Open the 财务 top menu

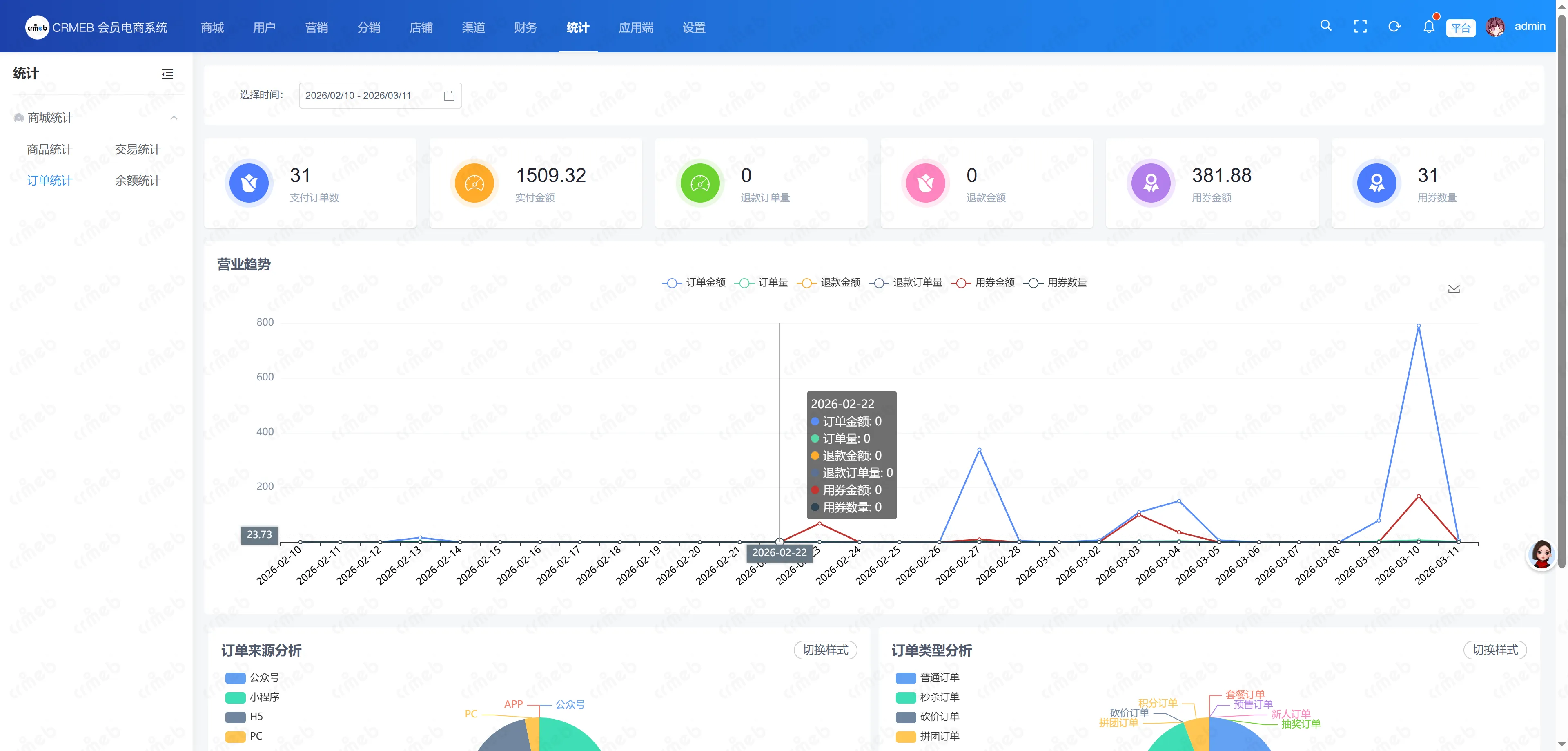pos(525,27)
